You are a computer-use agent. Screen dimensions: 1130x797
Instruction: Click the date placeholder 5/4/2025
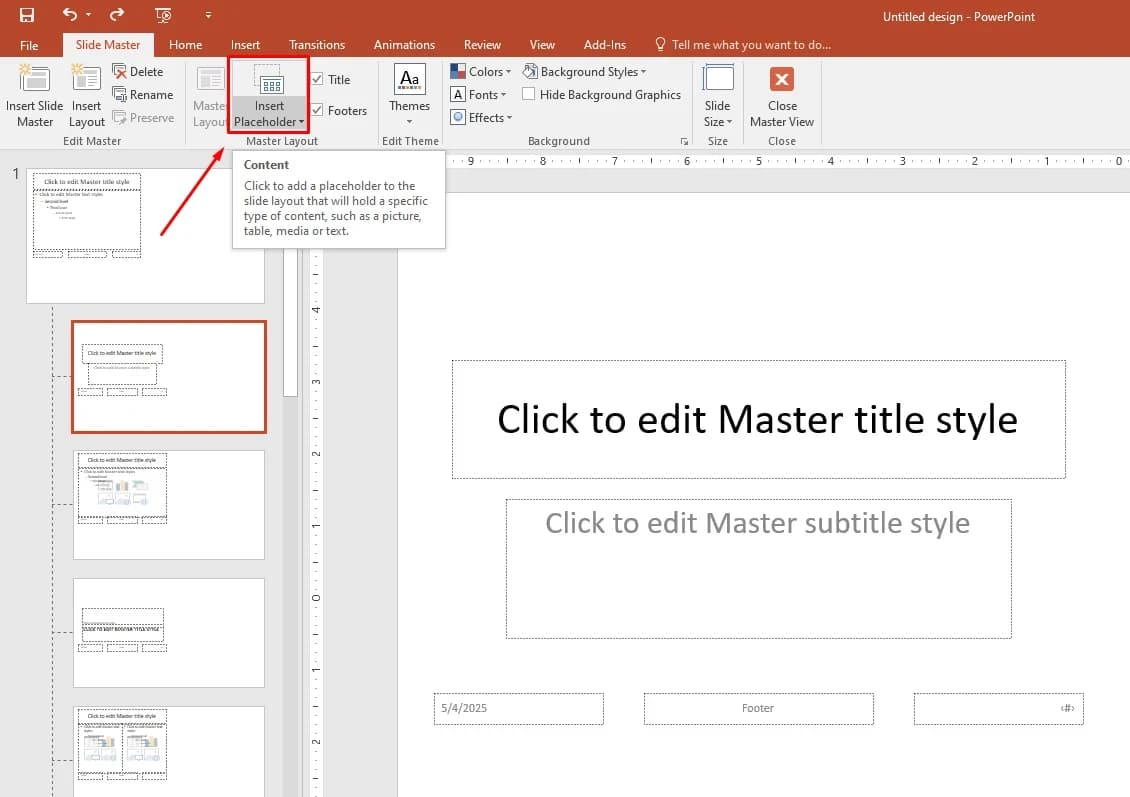pyautogui.click(x=518, y=708)
